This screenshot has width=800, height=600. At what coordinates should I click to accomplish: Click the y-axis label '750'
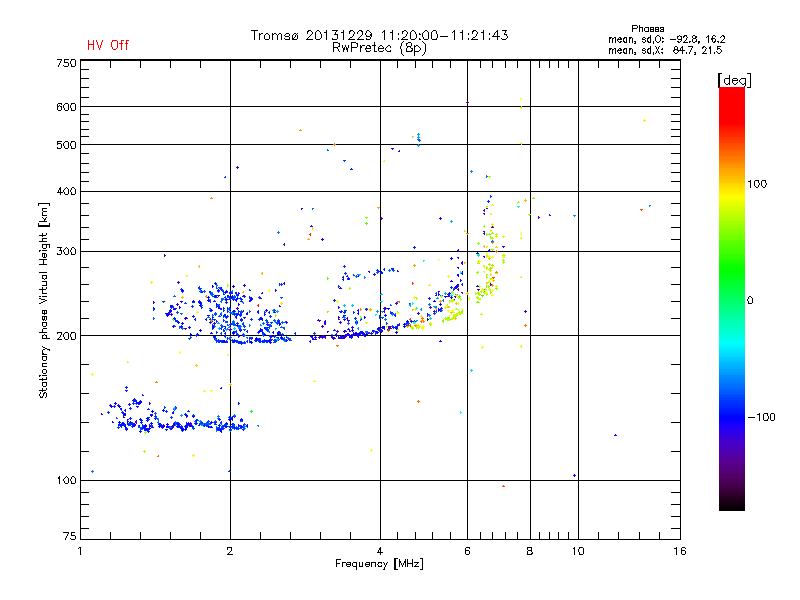coord(66,63)
